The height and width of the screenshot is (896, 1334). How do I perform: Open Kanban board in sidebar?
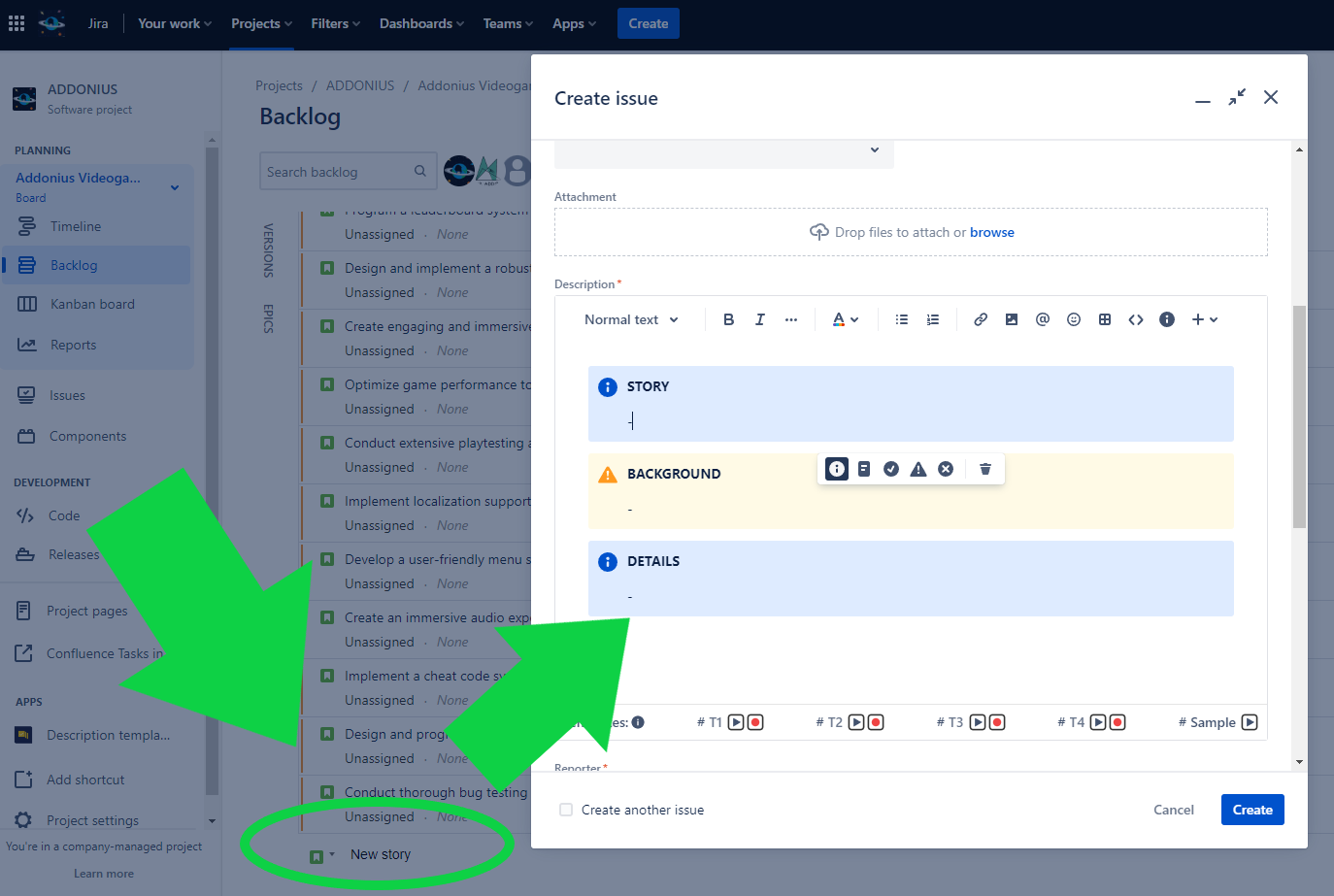92,304
